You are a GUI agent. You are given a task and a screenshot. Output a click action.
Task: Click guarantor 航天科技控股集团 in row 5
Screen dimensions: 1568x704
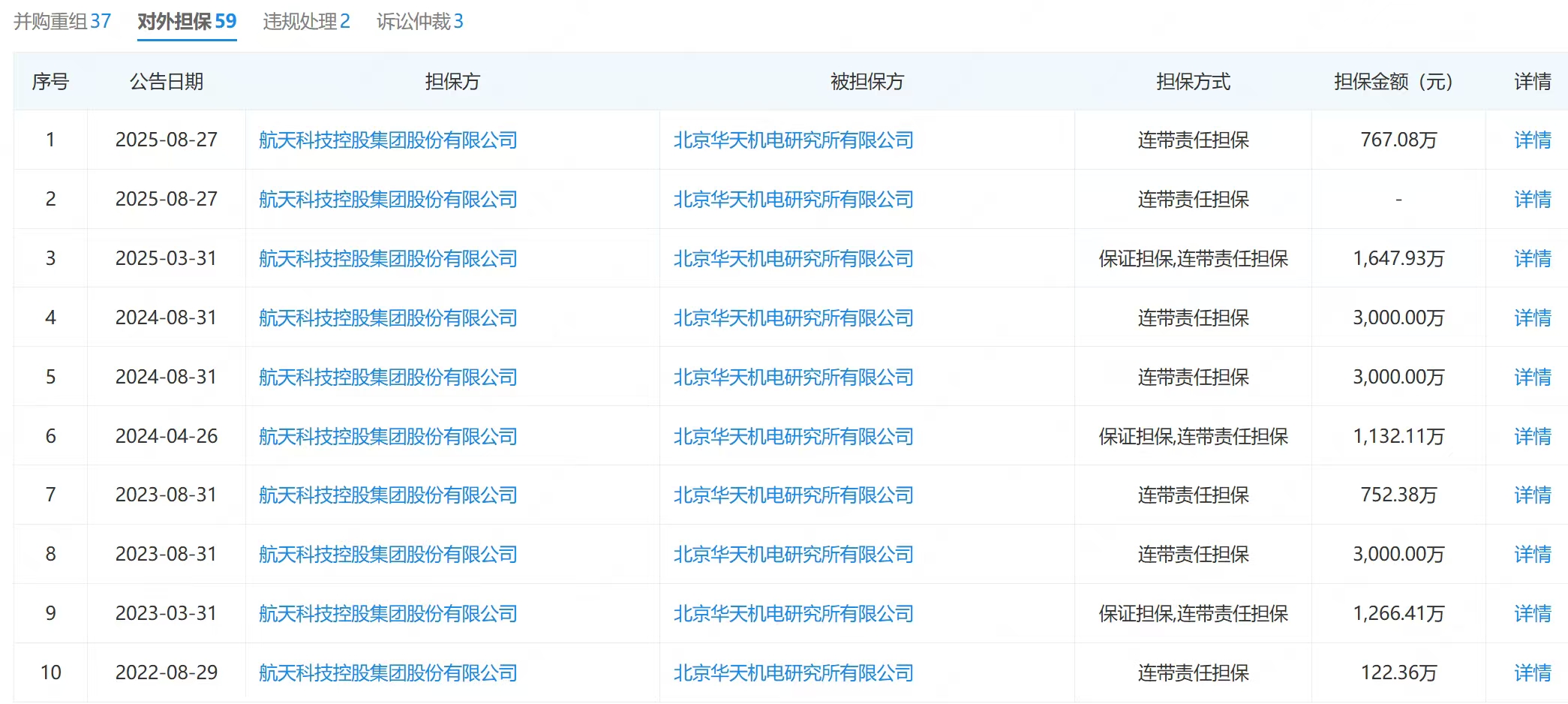(388, 378)
